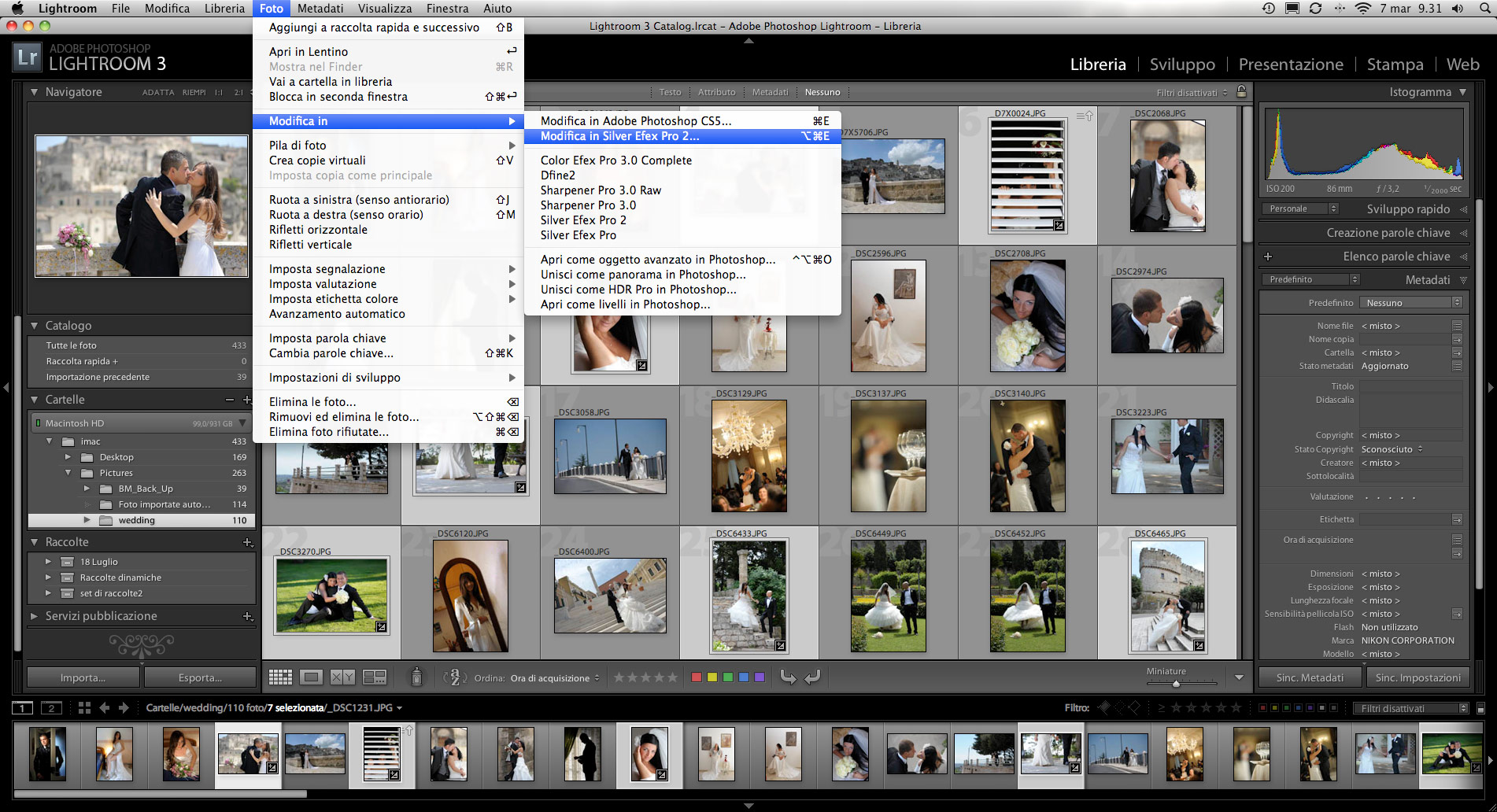The height and width of the screenshot is (812, 1497).
Task: Add a new folder with Cartelle plus
Action: coord(246,400)
